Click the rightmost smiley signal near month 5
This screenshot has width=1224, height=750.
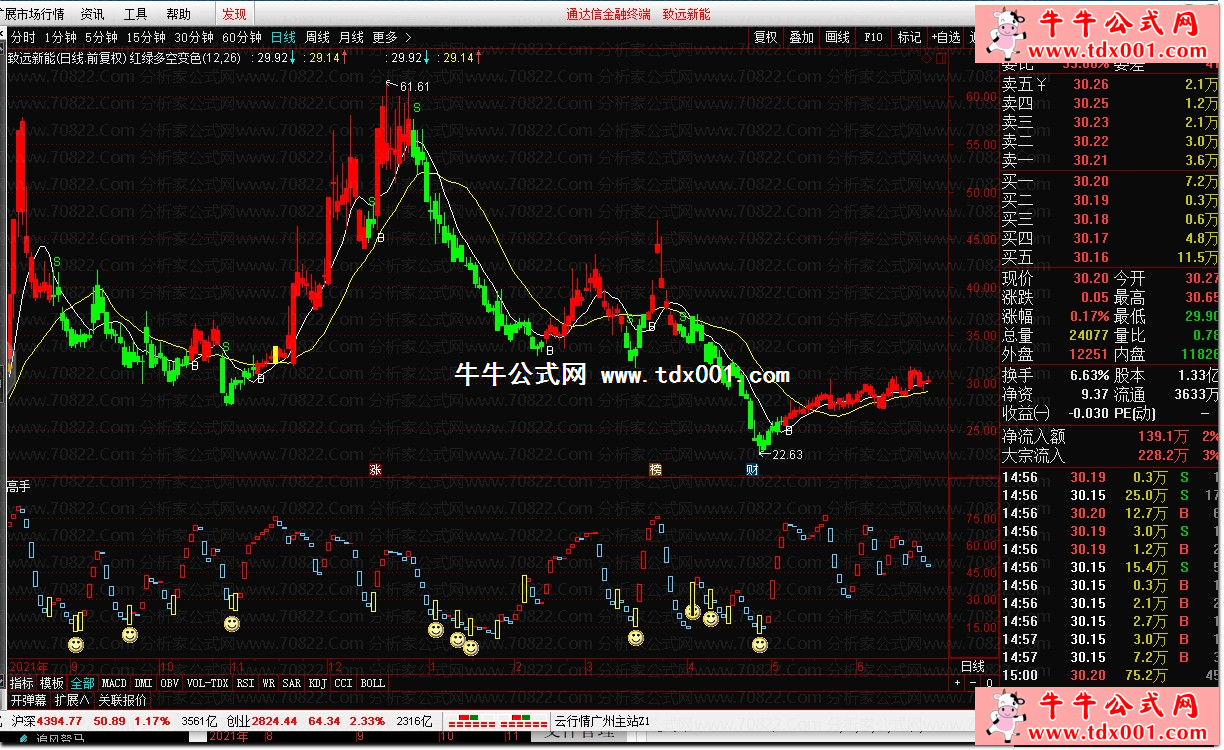click(760, 645)
